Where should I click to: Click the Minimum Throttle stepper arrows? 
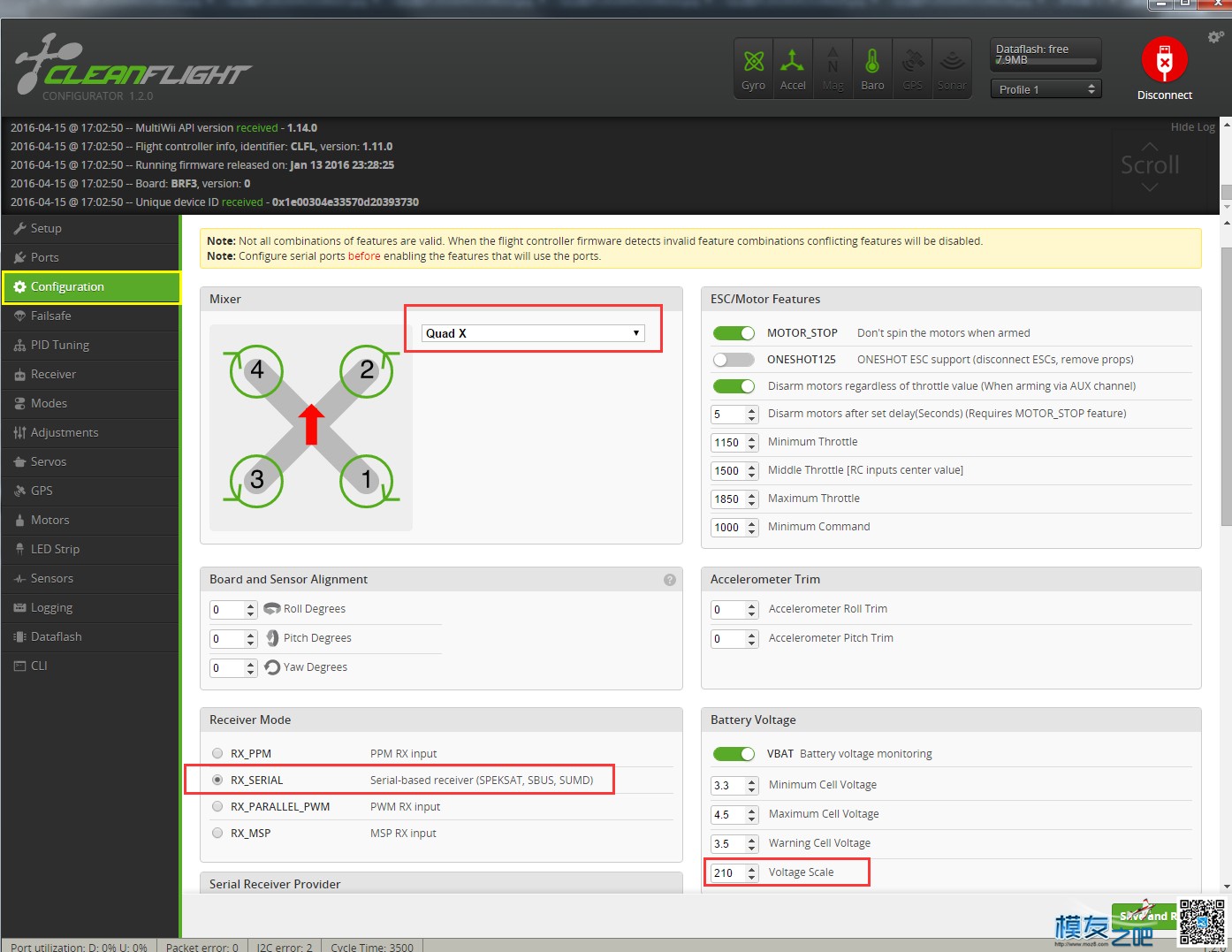tap(752, 442)
